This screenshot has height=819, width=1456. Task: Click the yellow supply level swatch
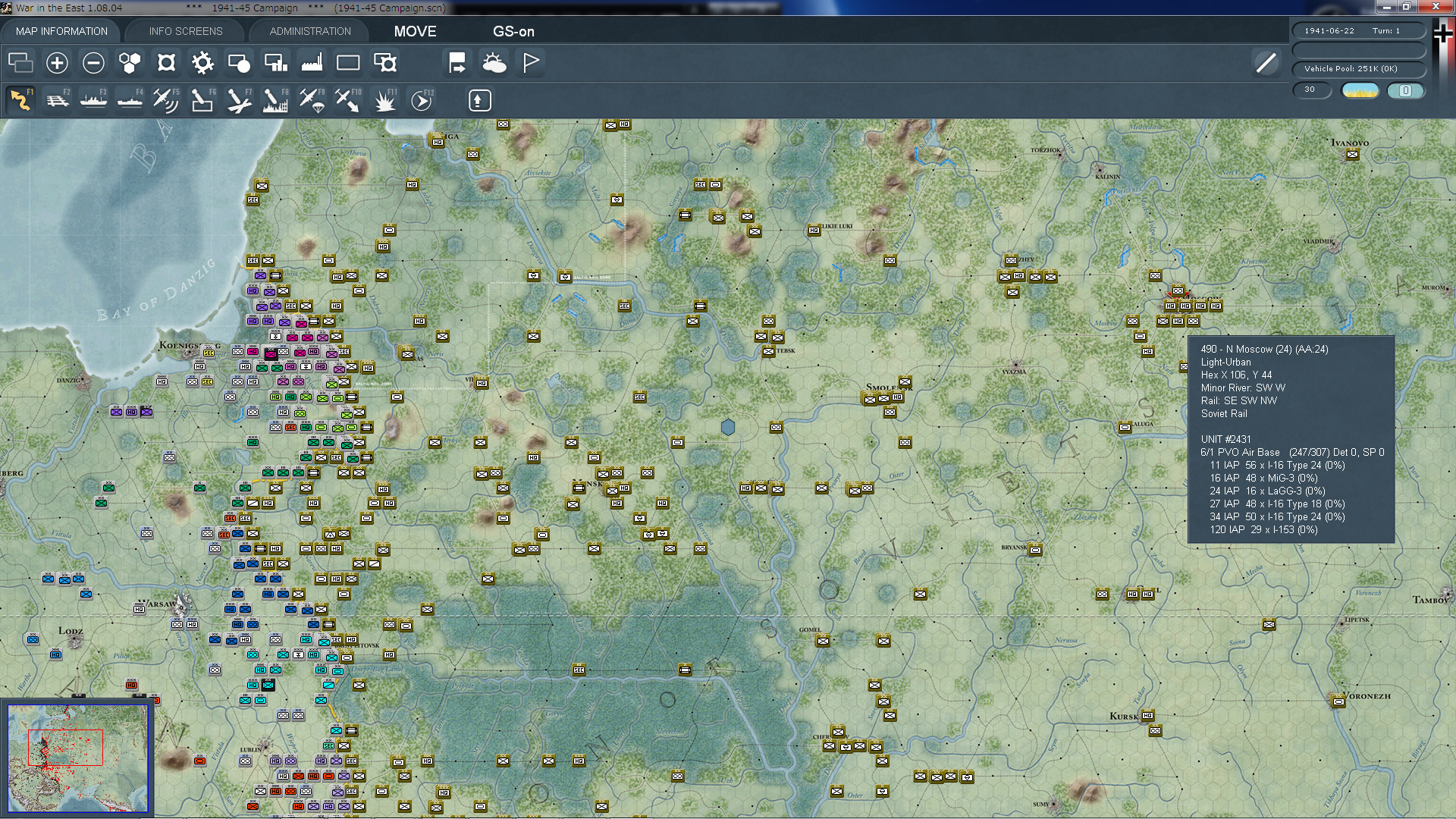pyautogui.click(x=1360, y=90)
